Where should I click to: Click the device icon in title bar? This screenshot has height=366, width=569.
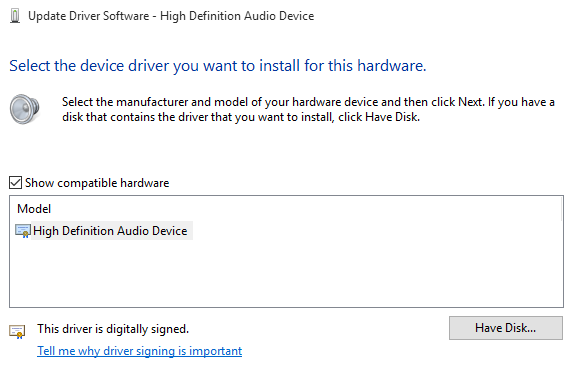click(15, 16)
